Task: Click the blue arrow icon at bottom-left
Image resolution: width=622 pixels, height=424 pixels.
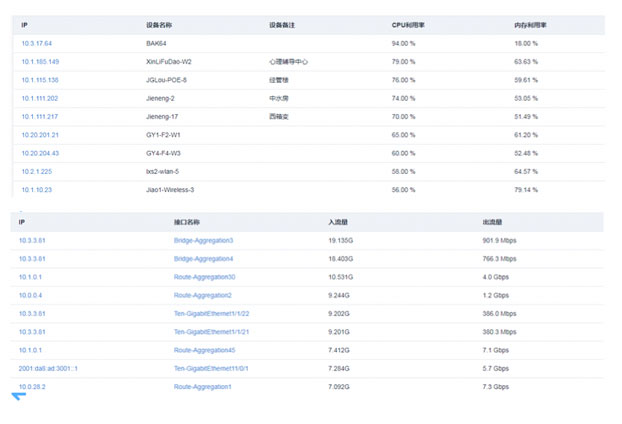Action: coord(18,397)
